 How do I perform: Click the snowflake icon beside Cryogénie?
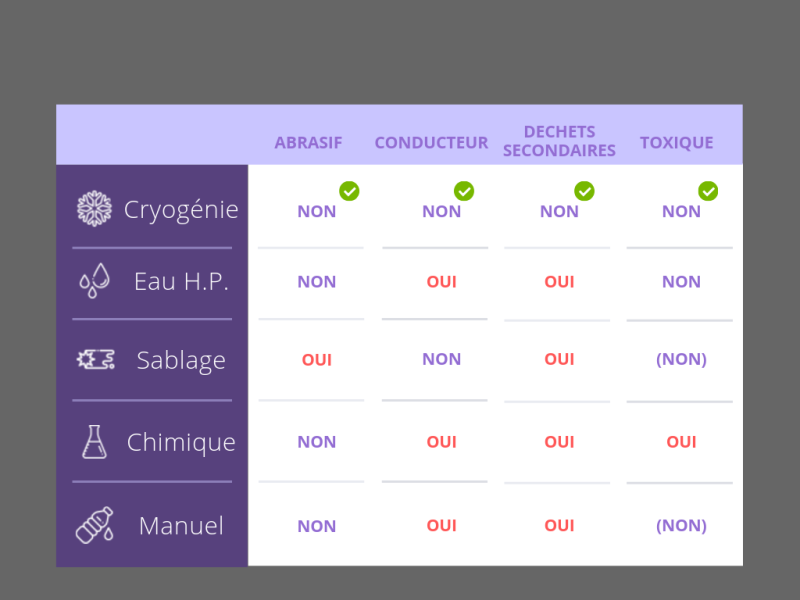point(94,209)
